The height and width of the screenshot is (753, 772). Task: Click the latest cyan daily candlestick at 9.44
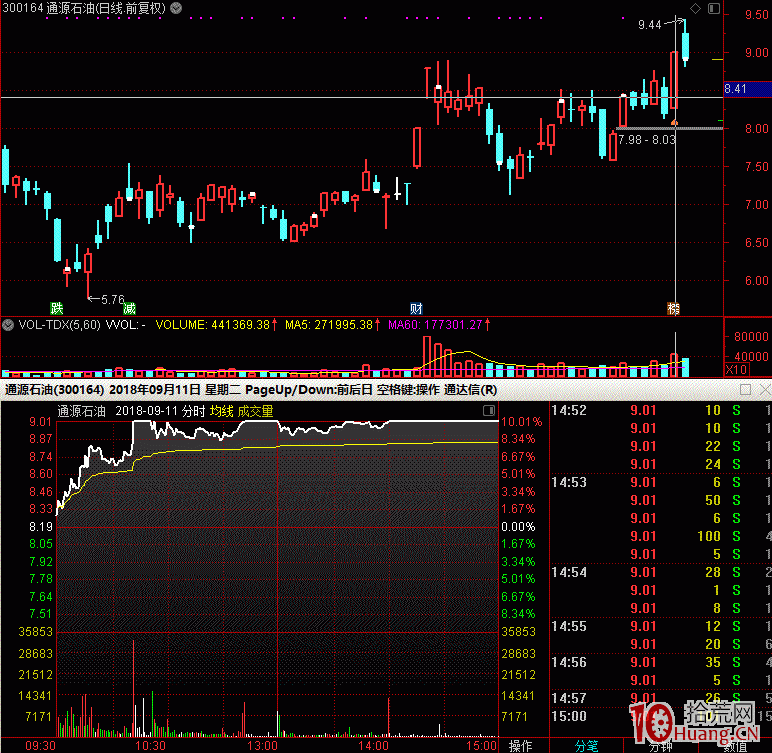coord(685,45)
